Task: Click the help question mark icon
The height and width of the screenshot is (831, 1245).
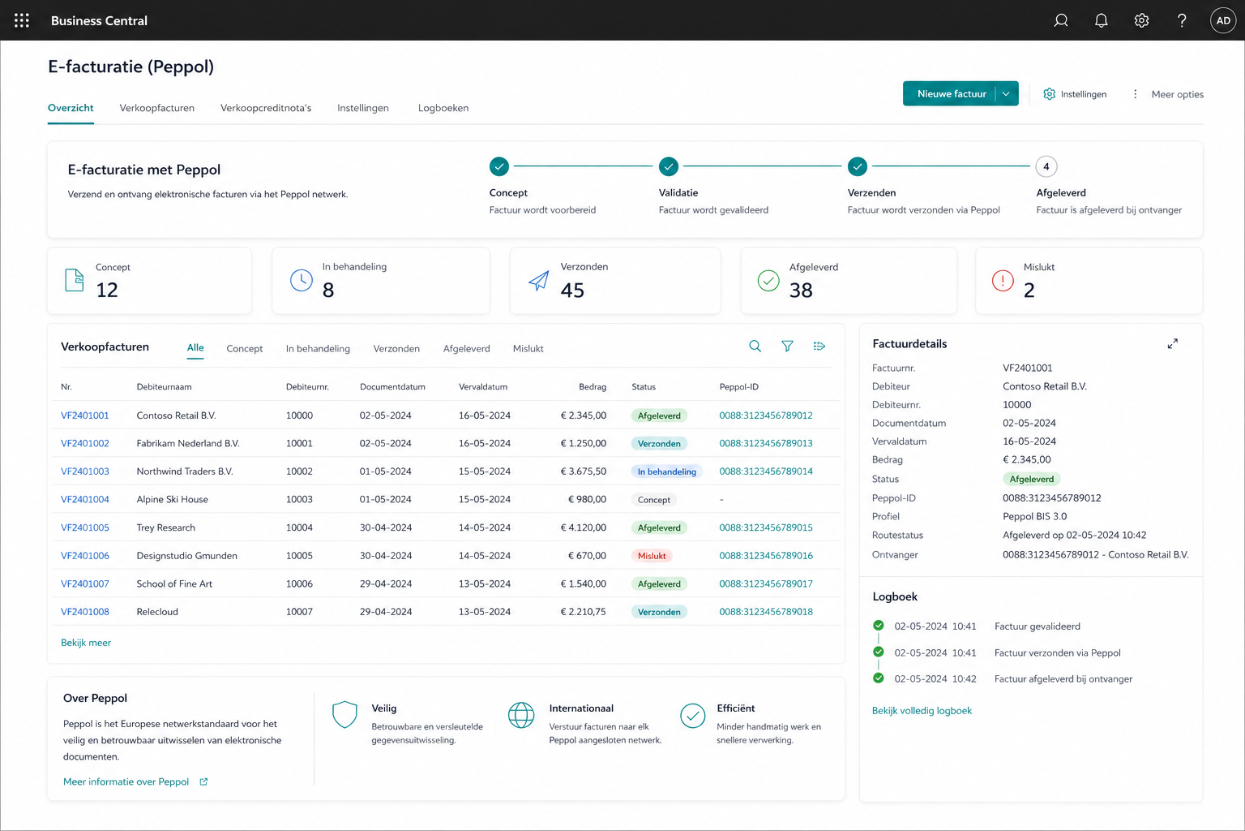Action: point(1182,20)
